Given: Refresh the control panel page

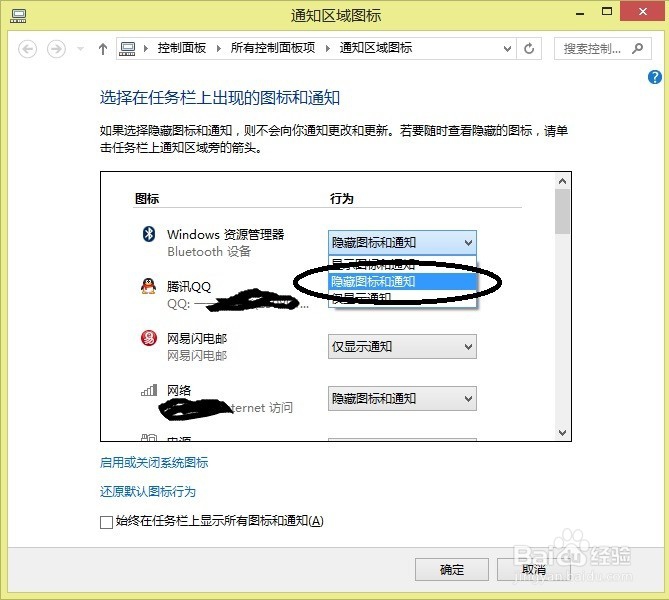Looking at the screenshot, I should (529, 49).
